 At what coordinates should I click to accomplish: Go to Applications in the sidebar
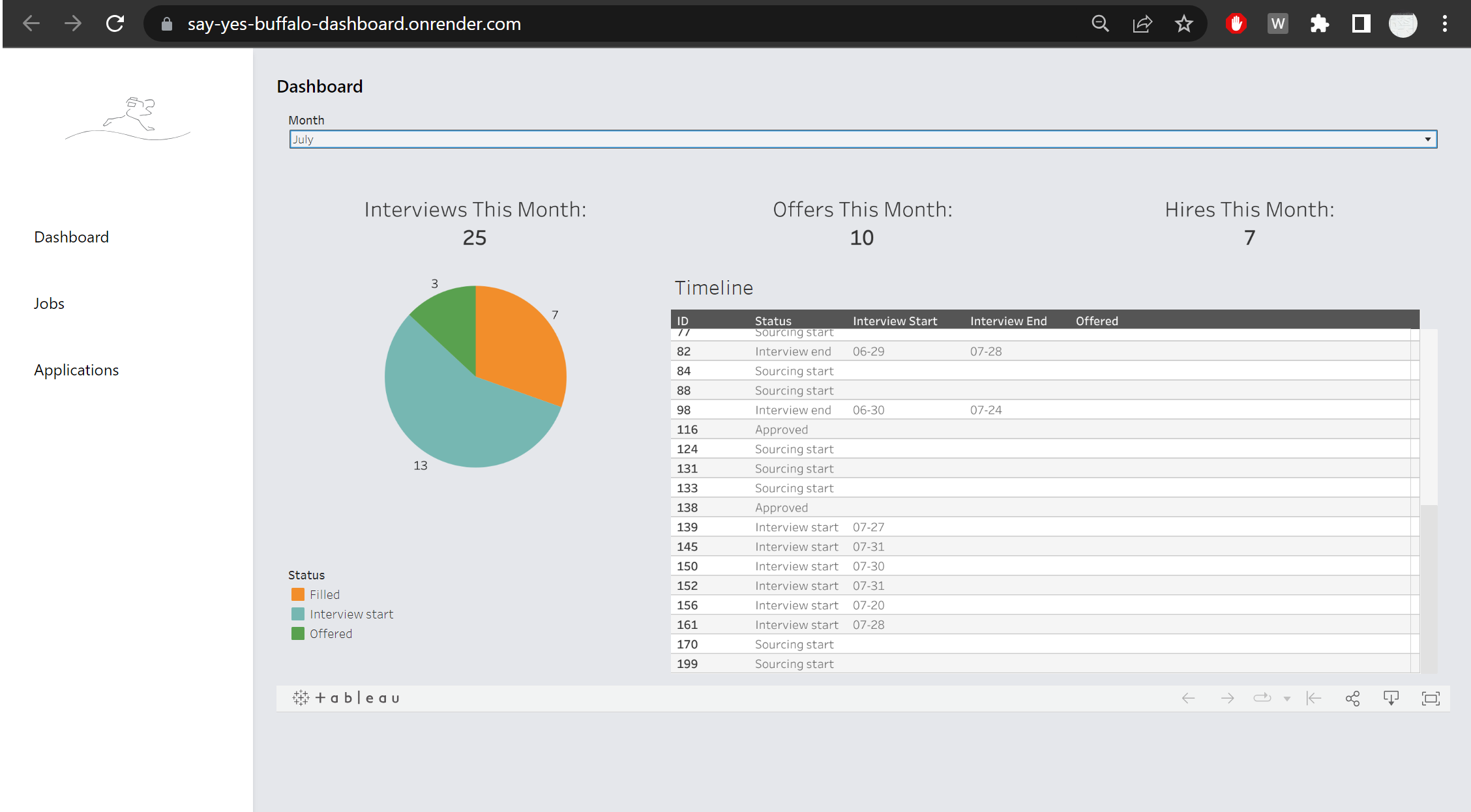click(76, 370)
